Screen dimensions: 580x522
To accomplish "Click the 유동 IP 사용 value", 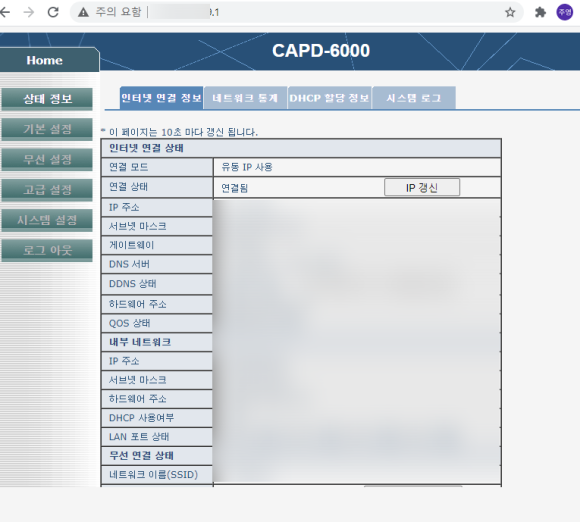I will tap(247, 167).
